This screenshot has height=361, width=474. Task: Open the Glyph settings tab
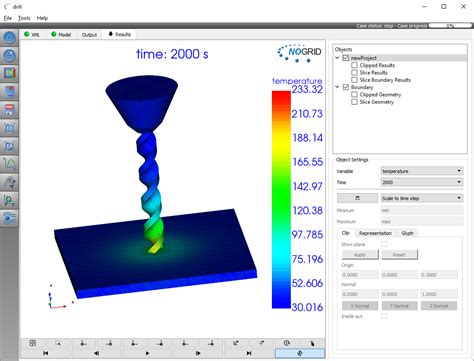[407, 233]
